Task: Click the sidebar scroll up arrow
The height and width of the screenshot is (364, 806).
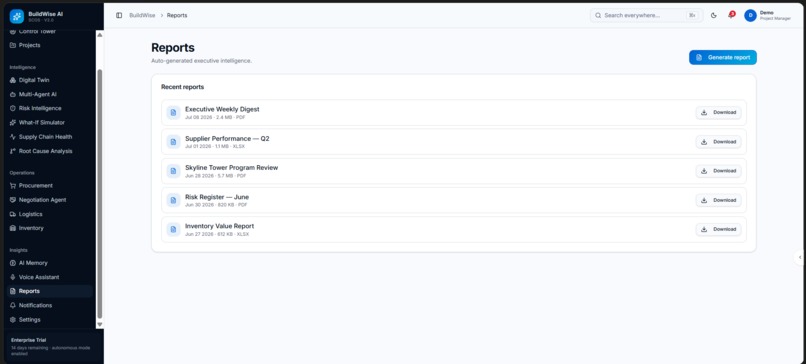Action: coord(100,35)
